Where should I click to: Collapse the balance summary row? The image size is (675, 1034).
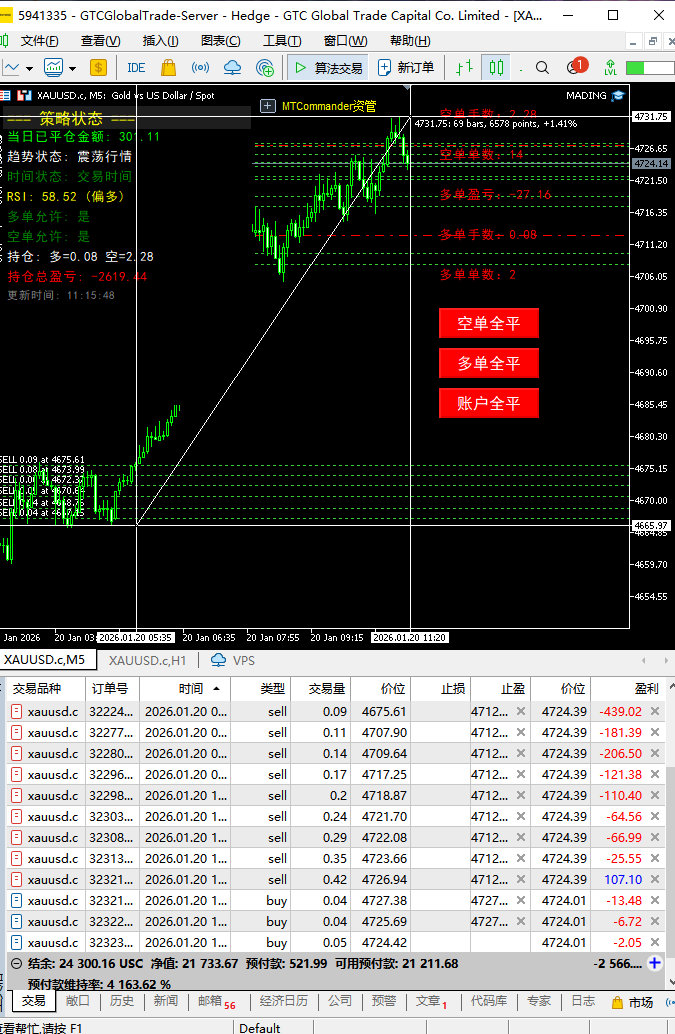pyautogui.click(x=16, y=963)
